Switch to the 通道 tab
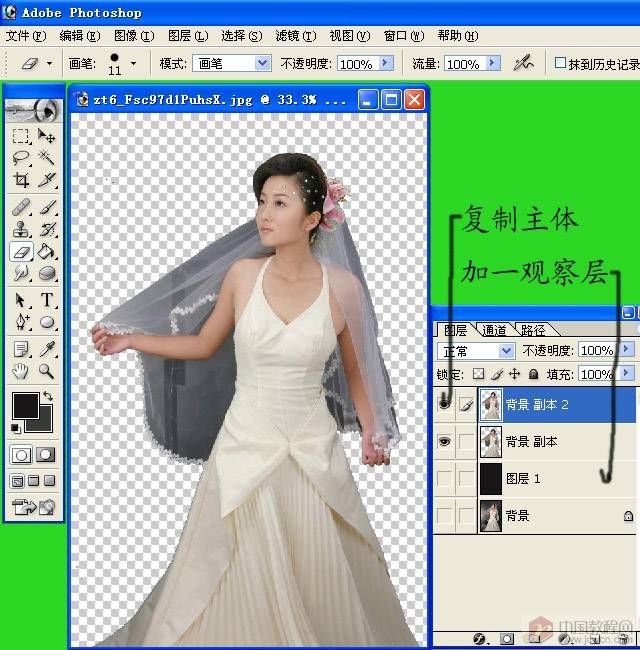The height and width of the screenshot is (650, 640). tap(494, 330)
